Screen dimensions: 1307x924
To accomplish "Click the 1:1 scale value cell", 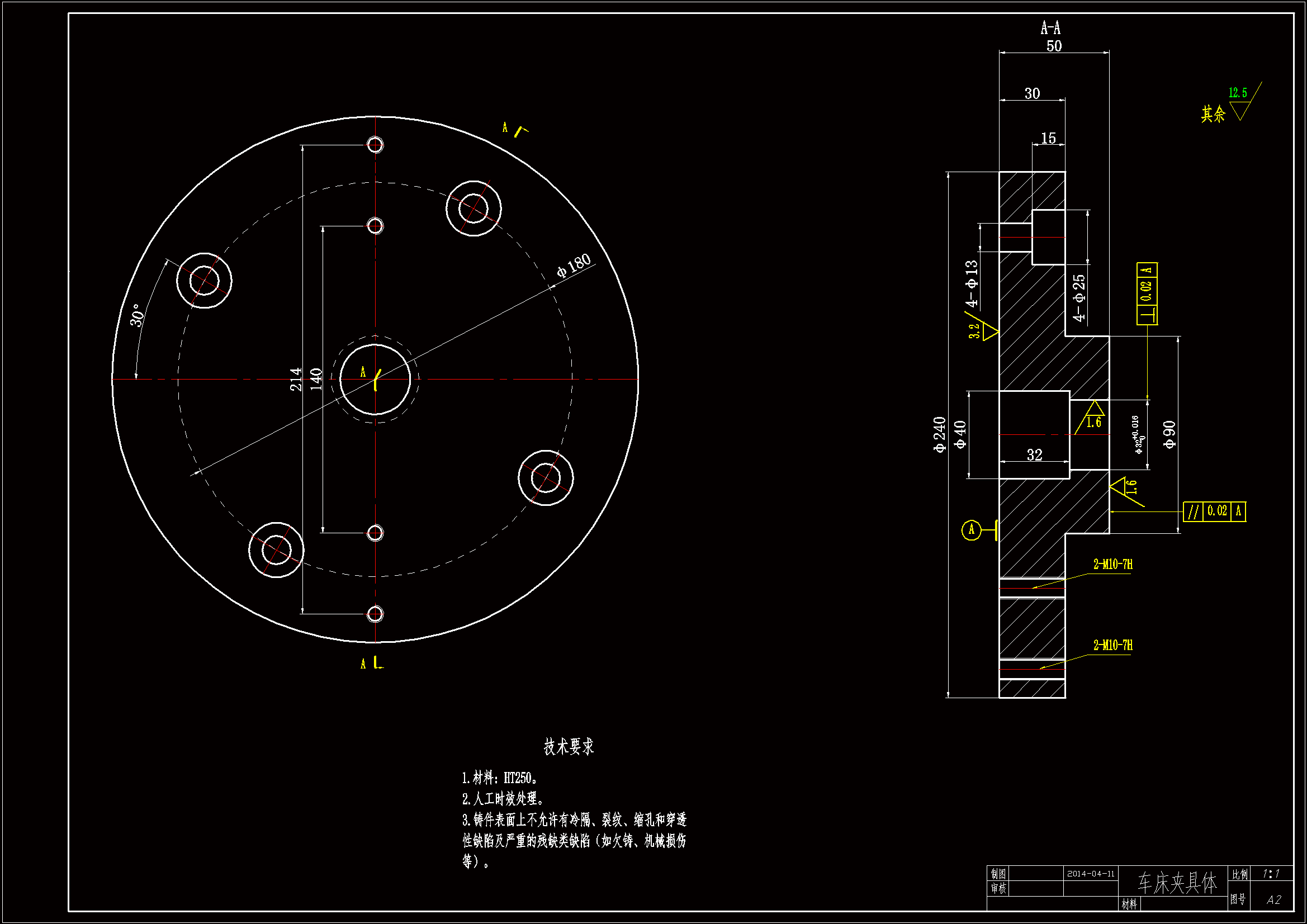I will (x=1271, y=873).
